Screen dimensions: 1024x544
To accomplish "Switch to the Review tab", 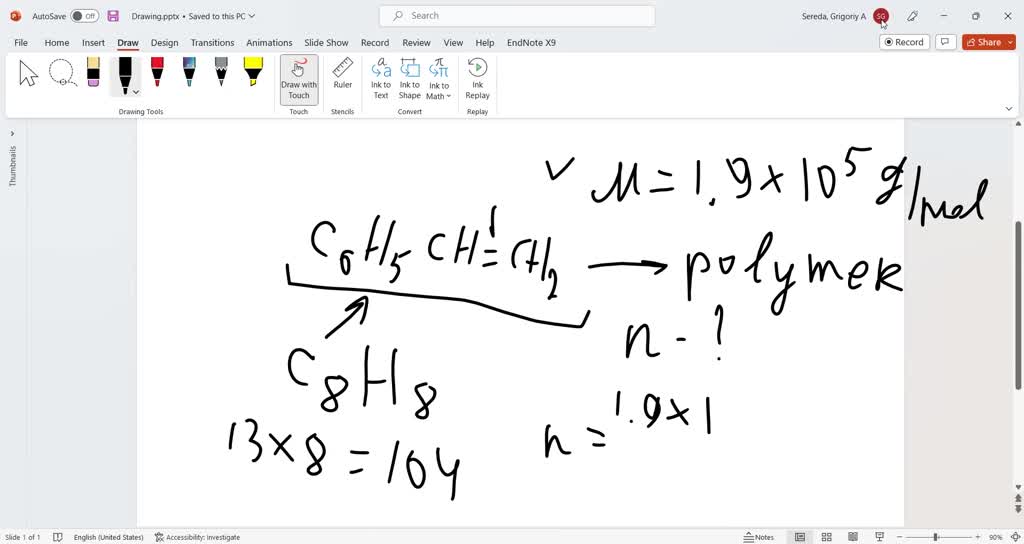I will (x=417, y=42).
